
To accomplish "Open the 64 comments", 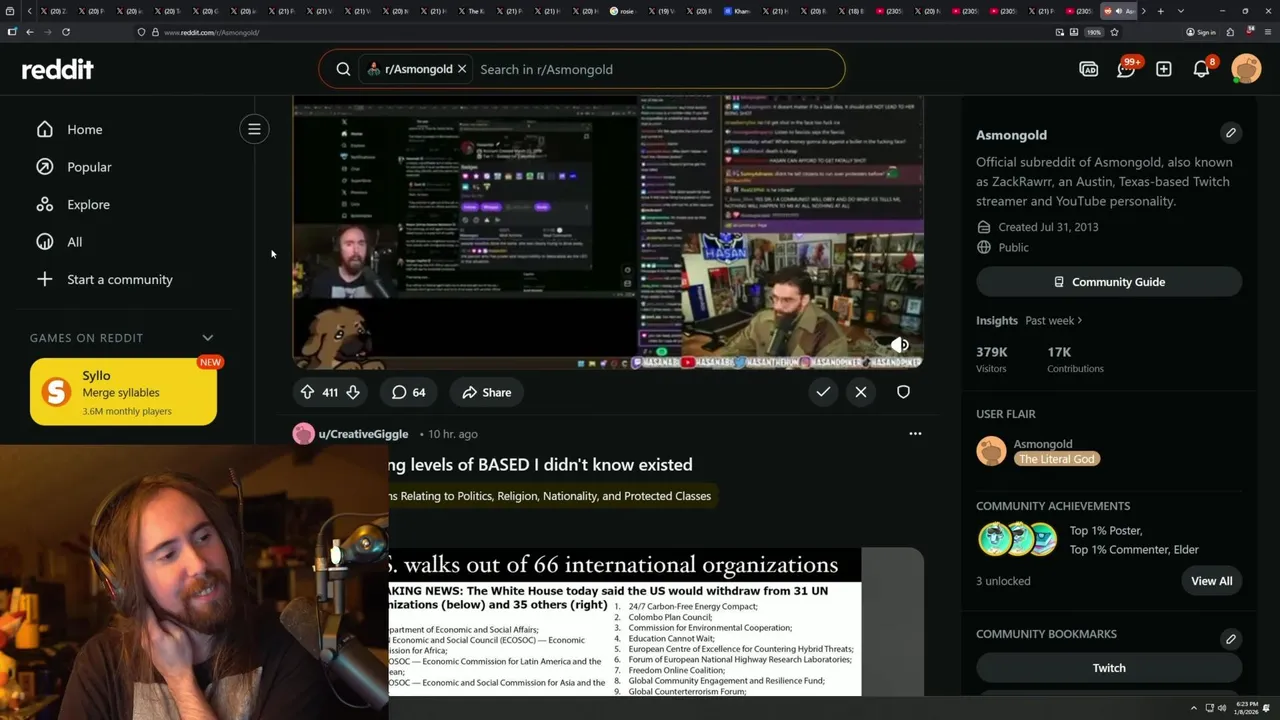I will point(408,392).
